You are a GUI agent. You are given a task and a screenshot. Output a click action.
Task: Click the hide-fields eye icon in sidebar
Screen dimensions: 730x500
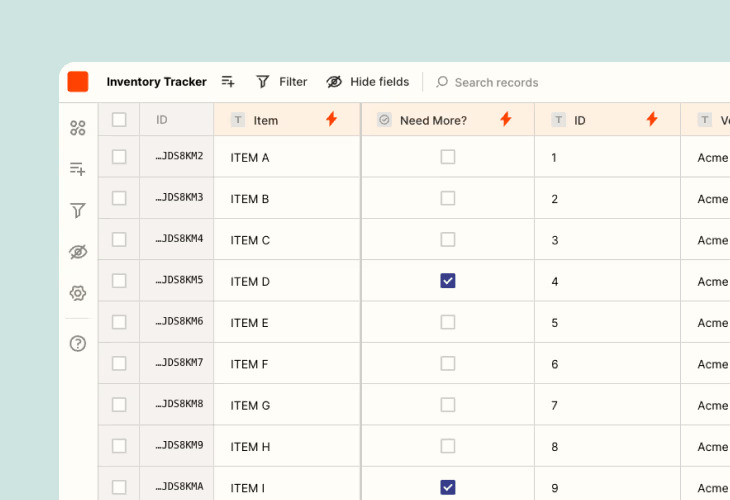point(78,252)
